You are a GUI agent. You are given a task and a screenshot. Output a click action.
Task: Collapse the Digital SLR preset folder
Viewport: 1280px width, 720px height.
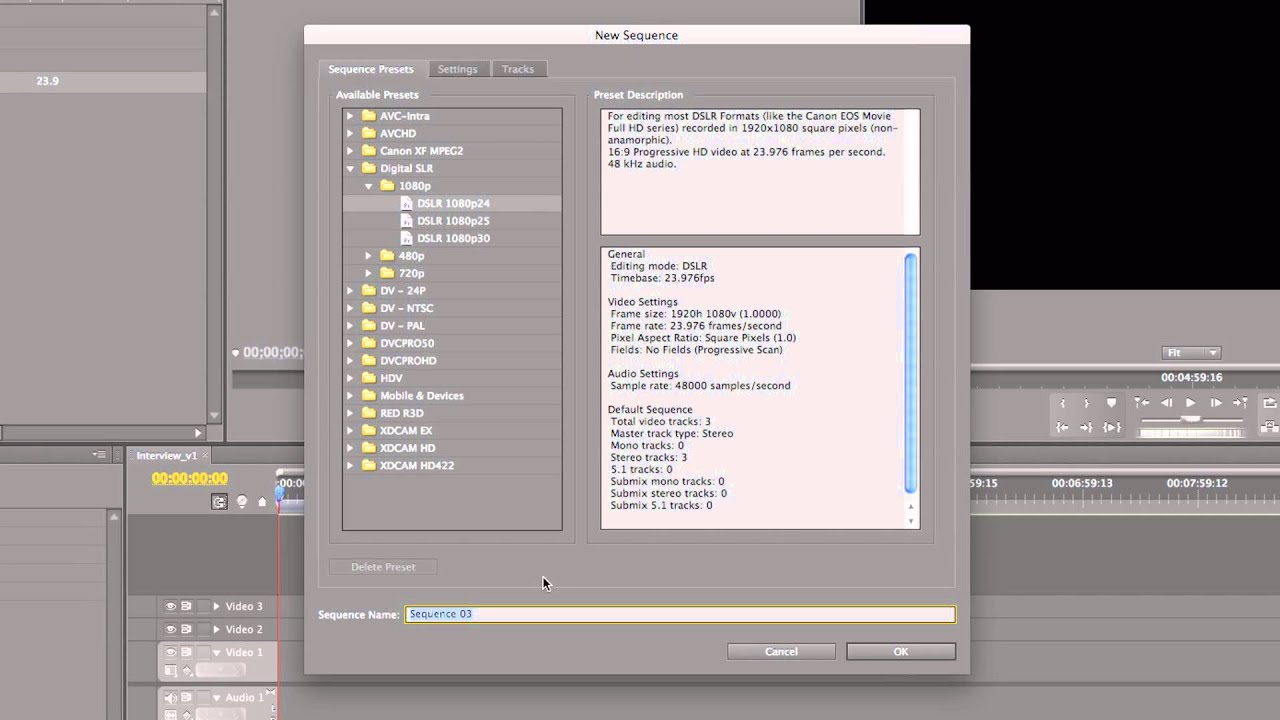tap(350, 168)
